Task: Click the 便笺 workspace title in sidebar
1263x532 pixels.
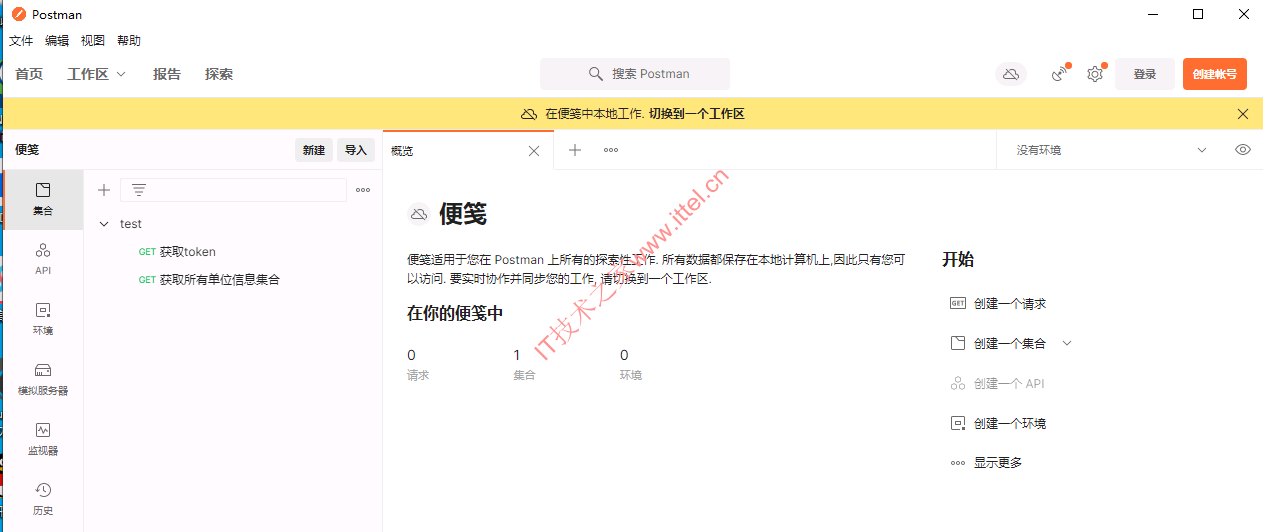Action: click(27, 150)
